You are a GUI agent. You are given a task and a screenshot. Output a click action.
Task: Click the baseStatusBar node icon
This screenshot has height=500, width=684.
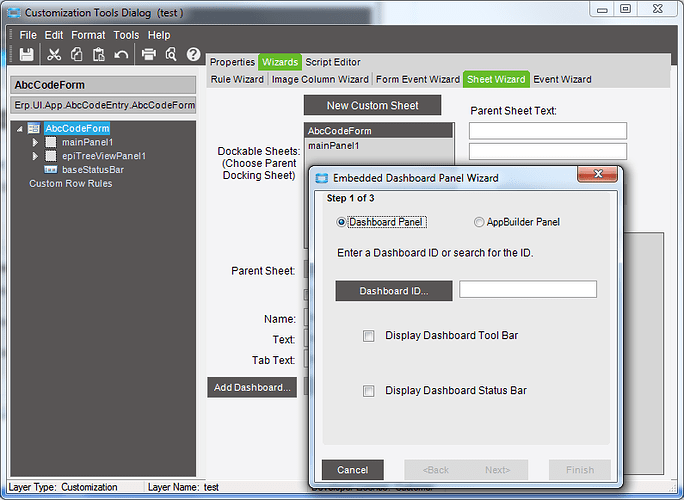[x=51, y=170]
